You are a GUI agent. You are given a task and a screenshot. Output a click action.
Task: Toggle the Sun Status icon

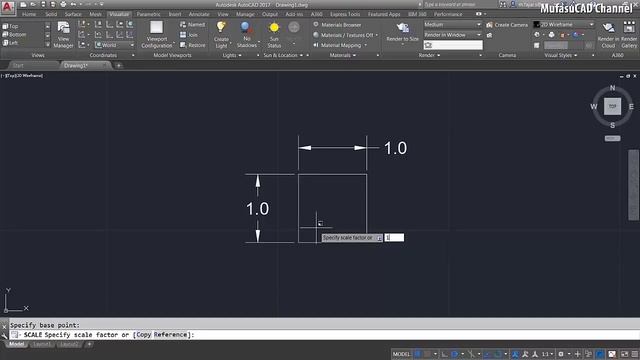274,28
